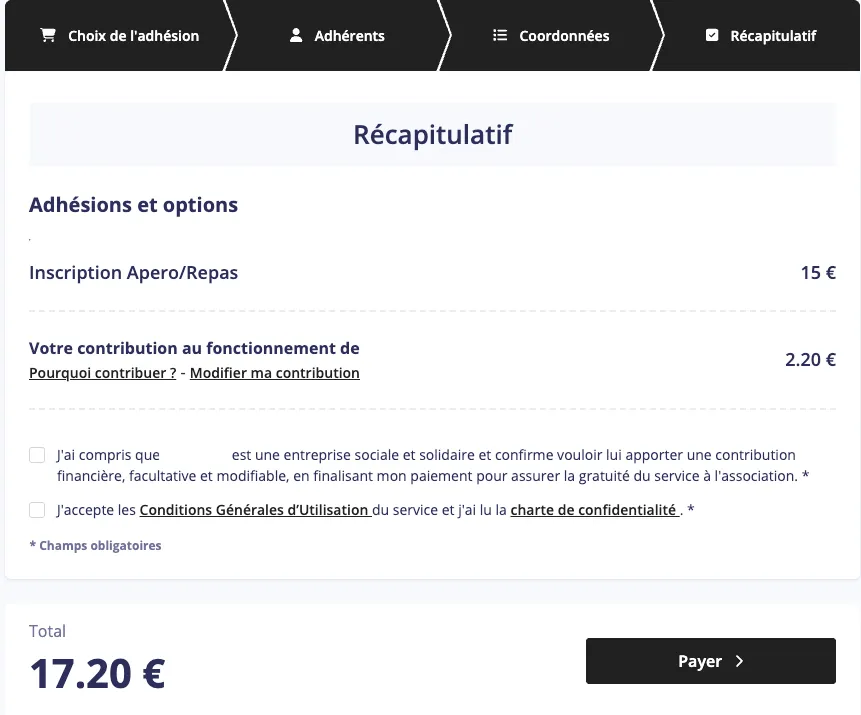Click the checkmark icon beside Récapitulatif
861x715 pixels.
coord(712,35)
